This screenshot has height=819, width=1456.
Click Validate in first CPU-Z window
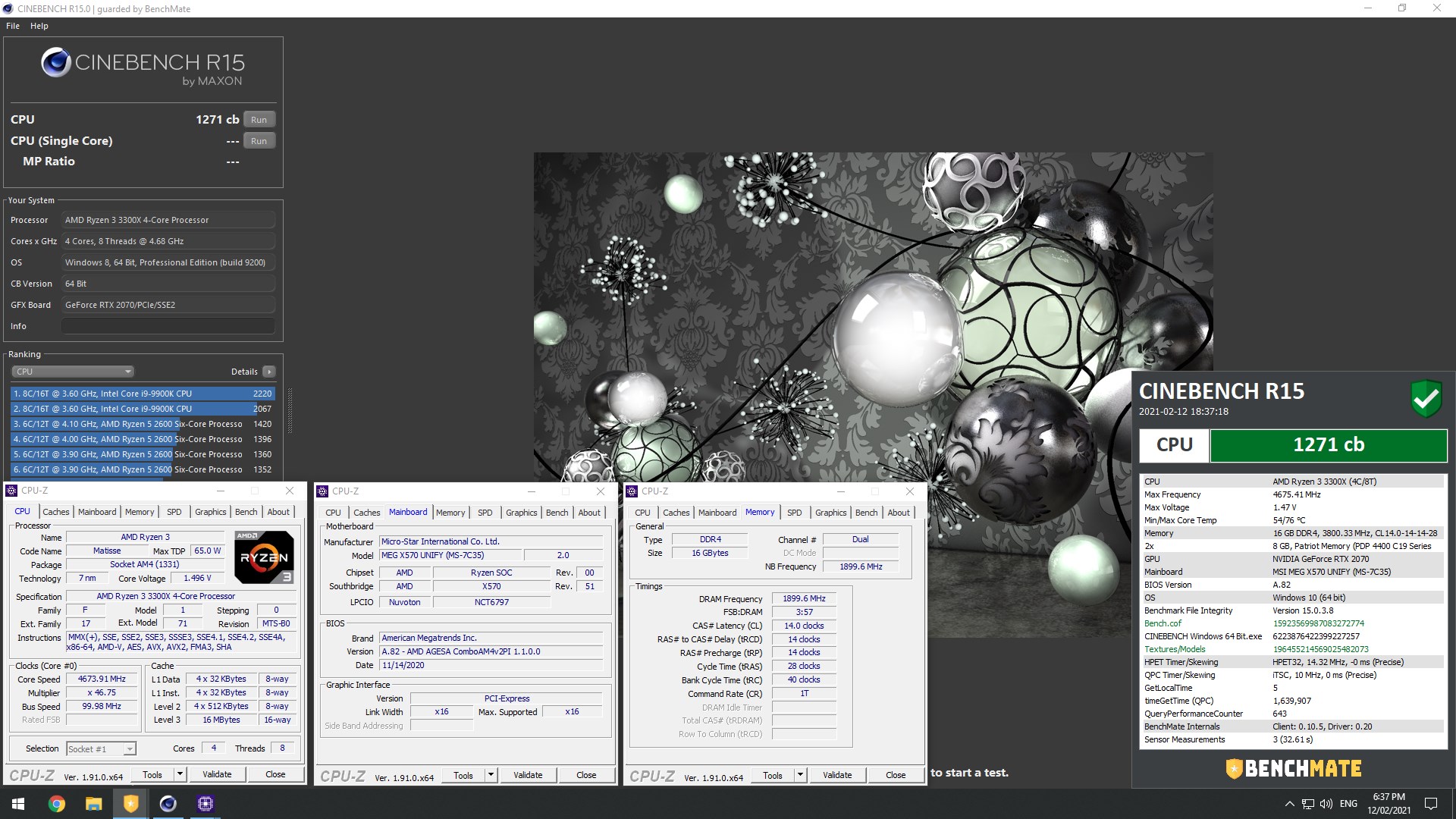pos(217,775)
